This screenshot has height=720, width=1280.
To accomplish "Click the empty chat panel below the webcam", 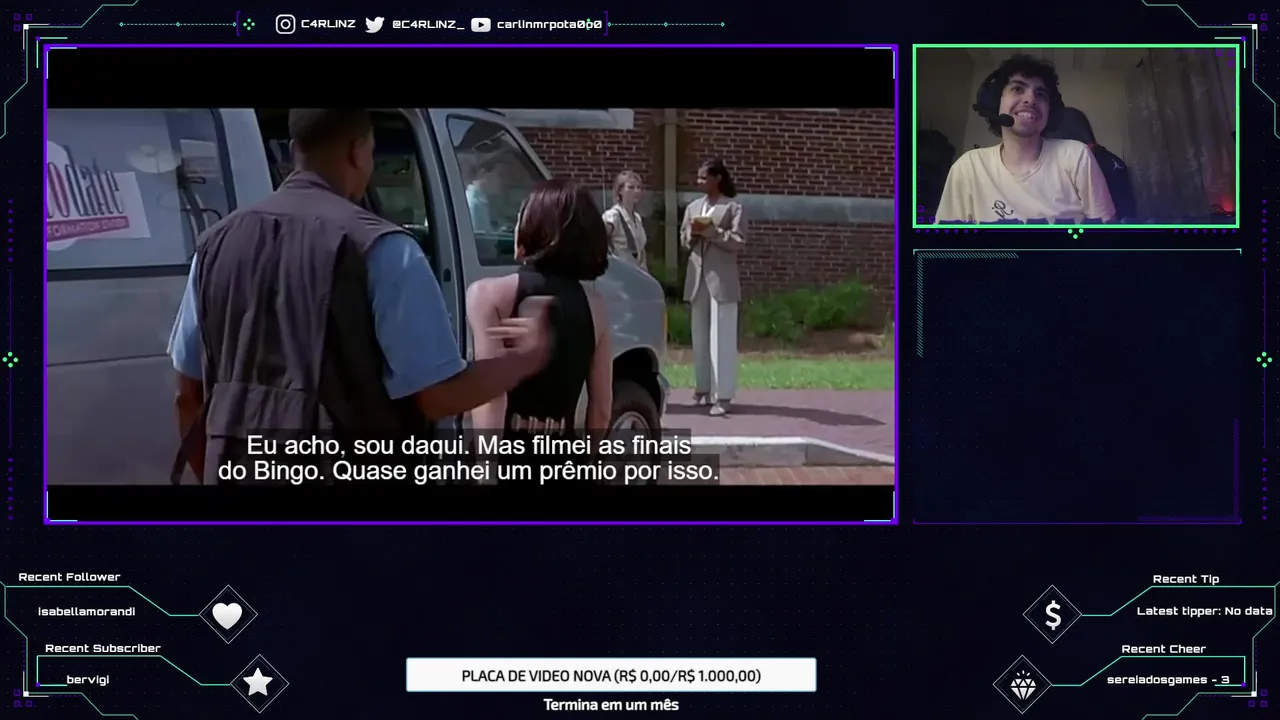I will pos(1077,386).
